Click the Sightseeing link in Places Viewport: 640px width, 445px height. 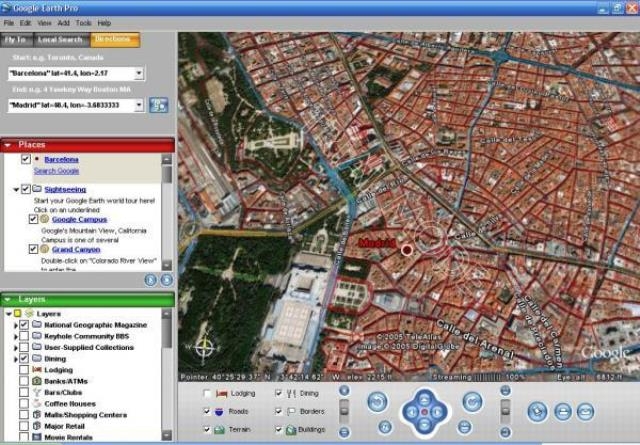pos(65,189)
